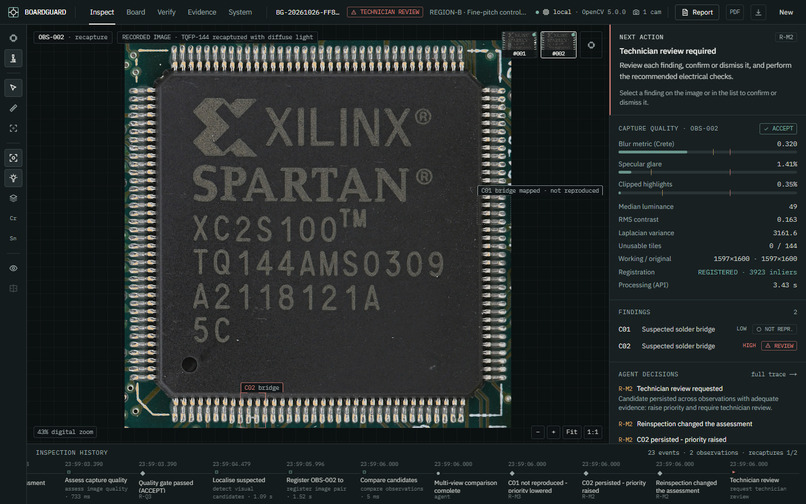Switch to the Board tab
Screen dimensions: 806x504
136,12
